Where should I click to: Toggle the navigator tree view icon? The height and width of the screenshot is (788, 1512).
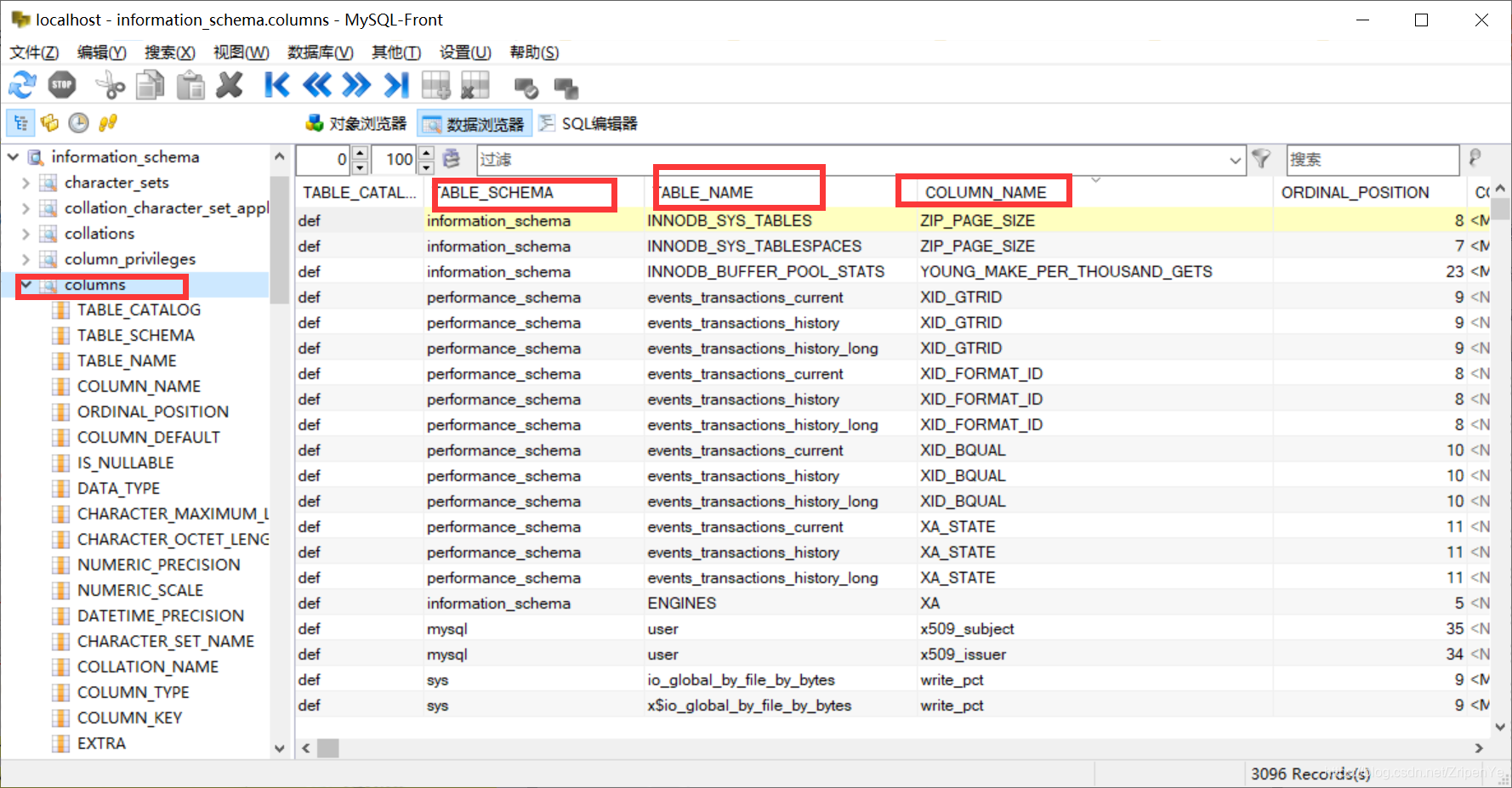pyautogui.click(x=20, y=123)
